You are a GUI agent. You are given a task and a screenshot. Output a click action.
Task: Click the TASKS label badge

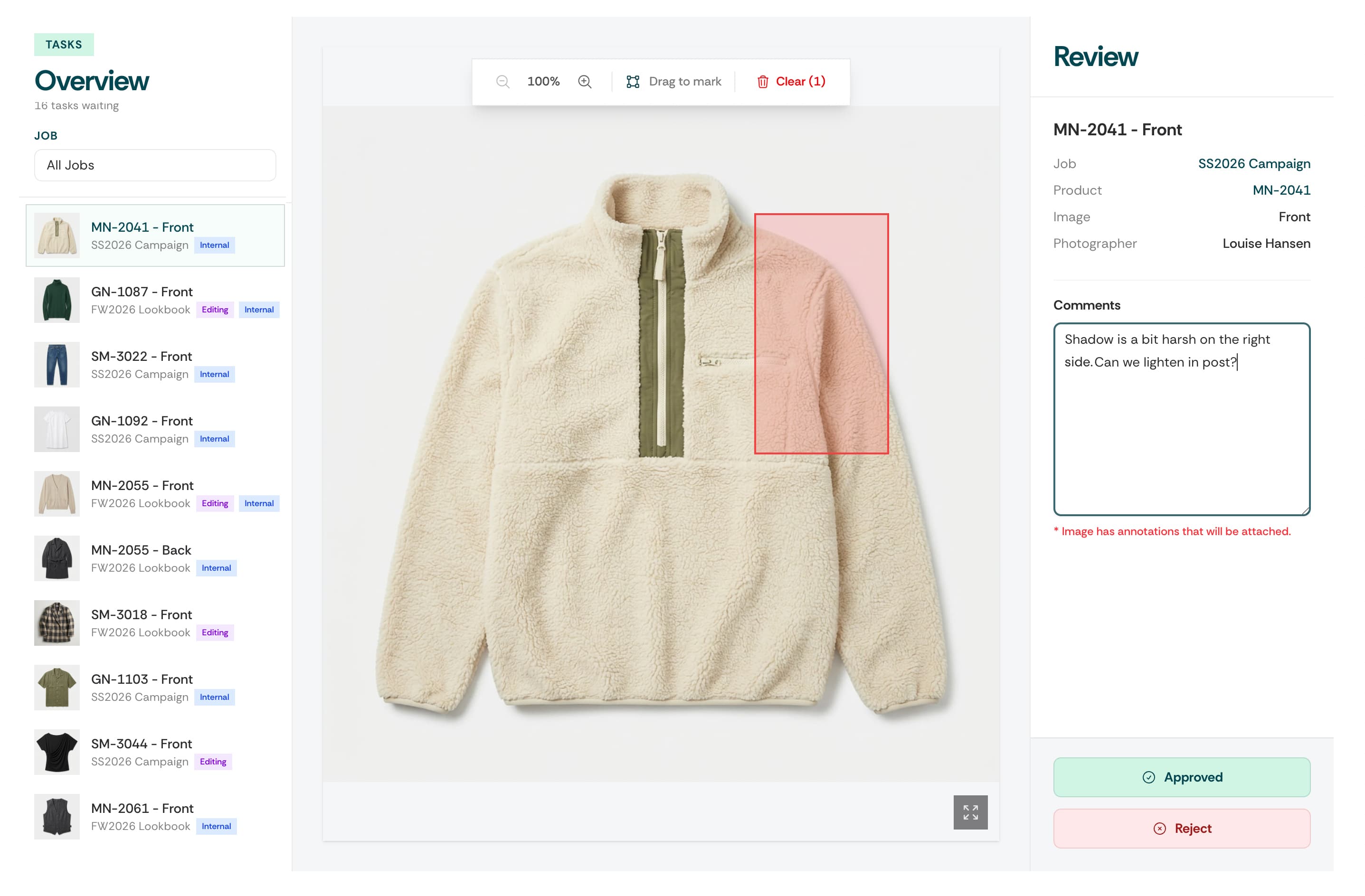coord(64,45)
